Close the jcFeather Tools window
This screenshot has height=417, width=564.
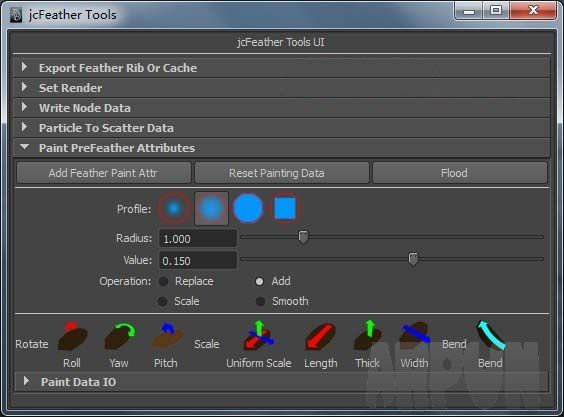pos(533,10)
